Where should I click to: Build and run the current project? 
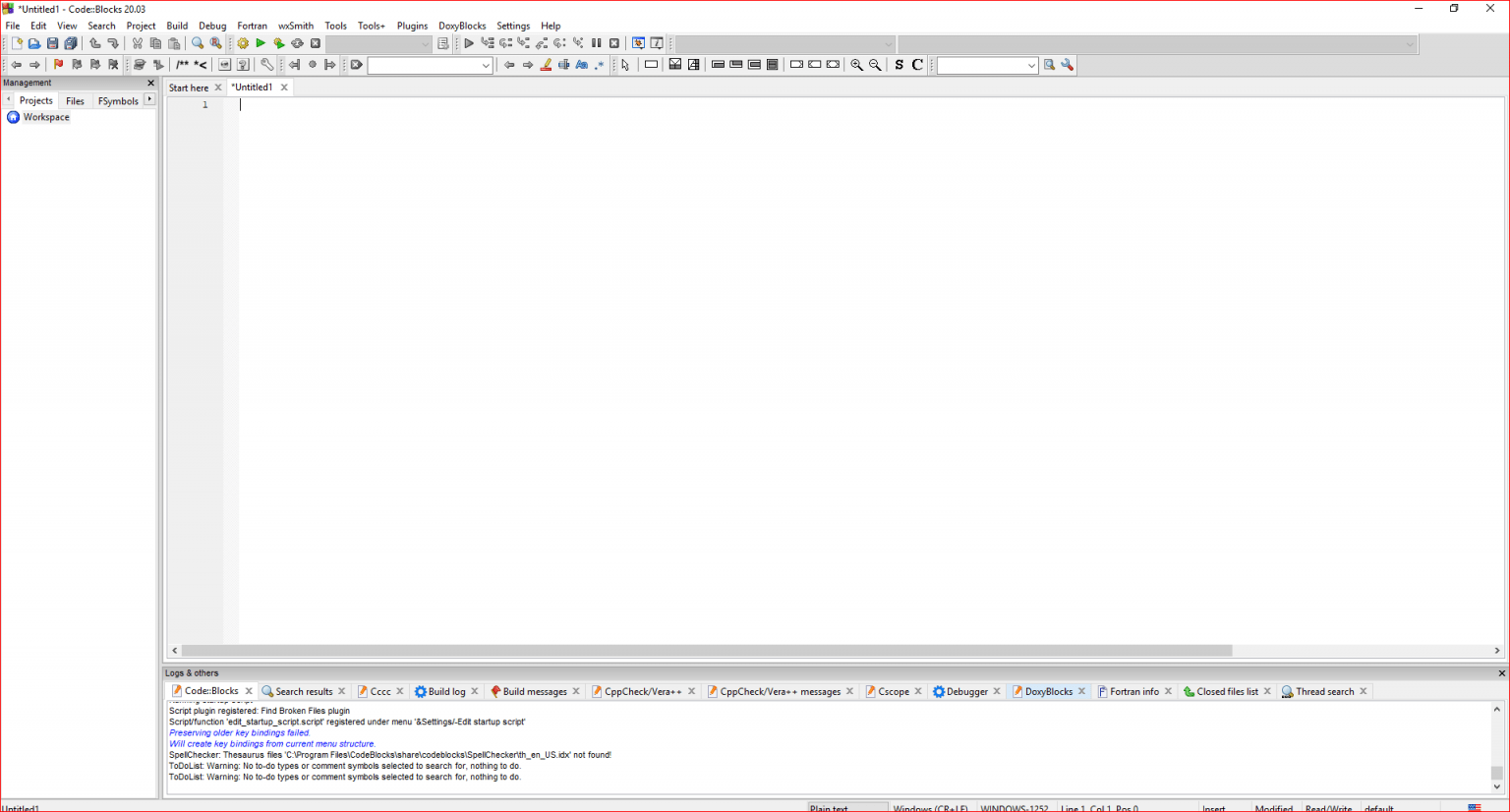(x=278, y=43)
